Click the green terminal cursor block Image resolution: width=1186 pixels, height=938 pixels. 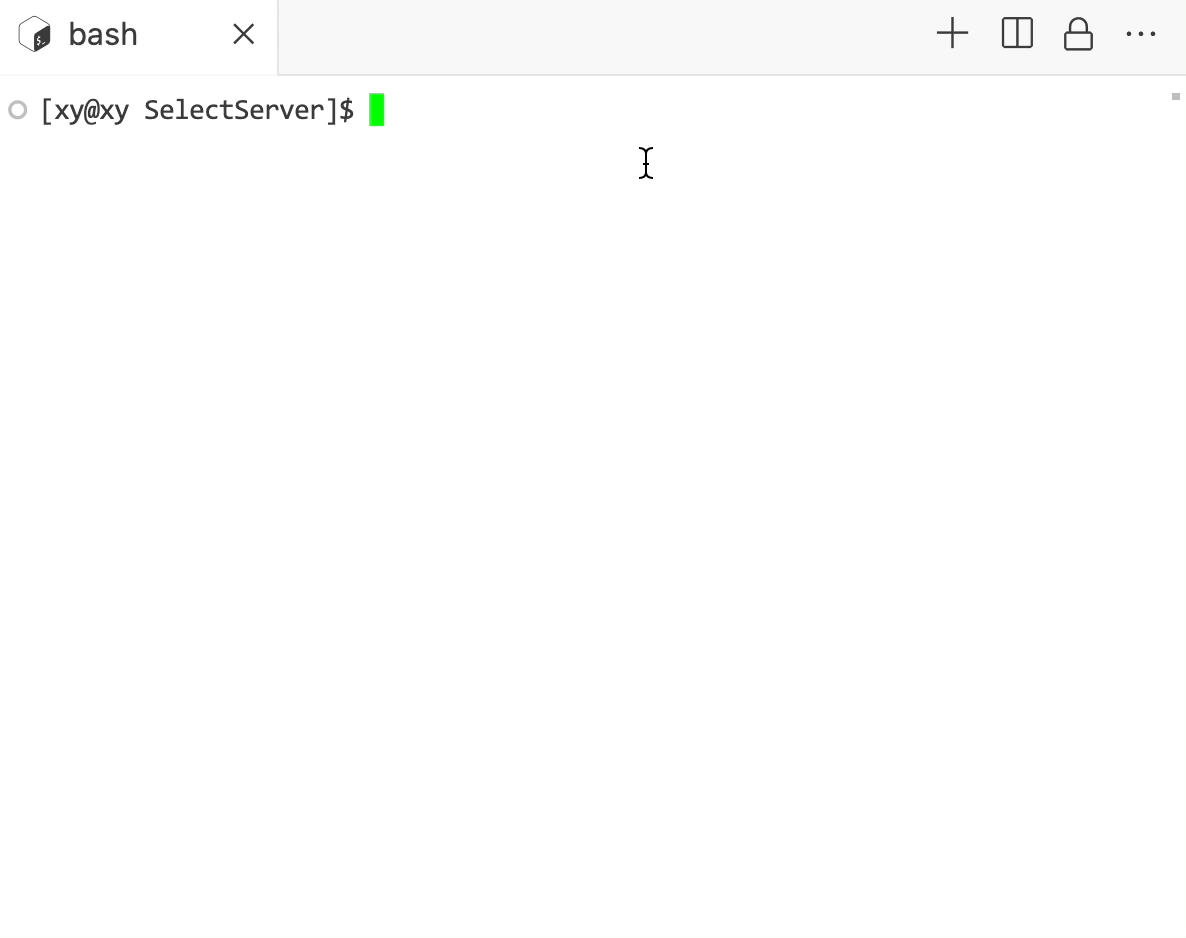click(x=377, y=110)
